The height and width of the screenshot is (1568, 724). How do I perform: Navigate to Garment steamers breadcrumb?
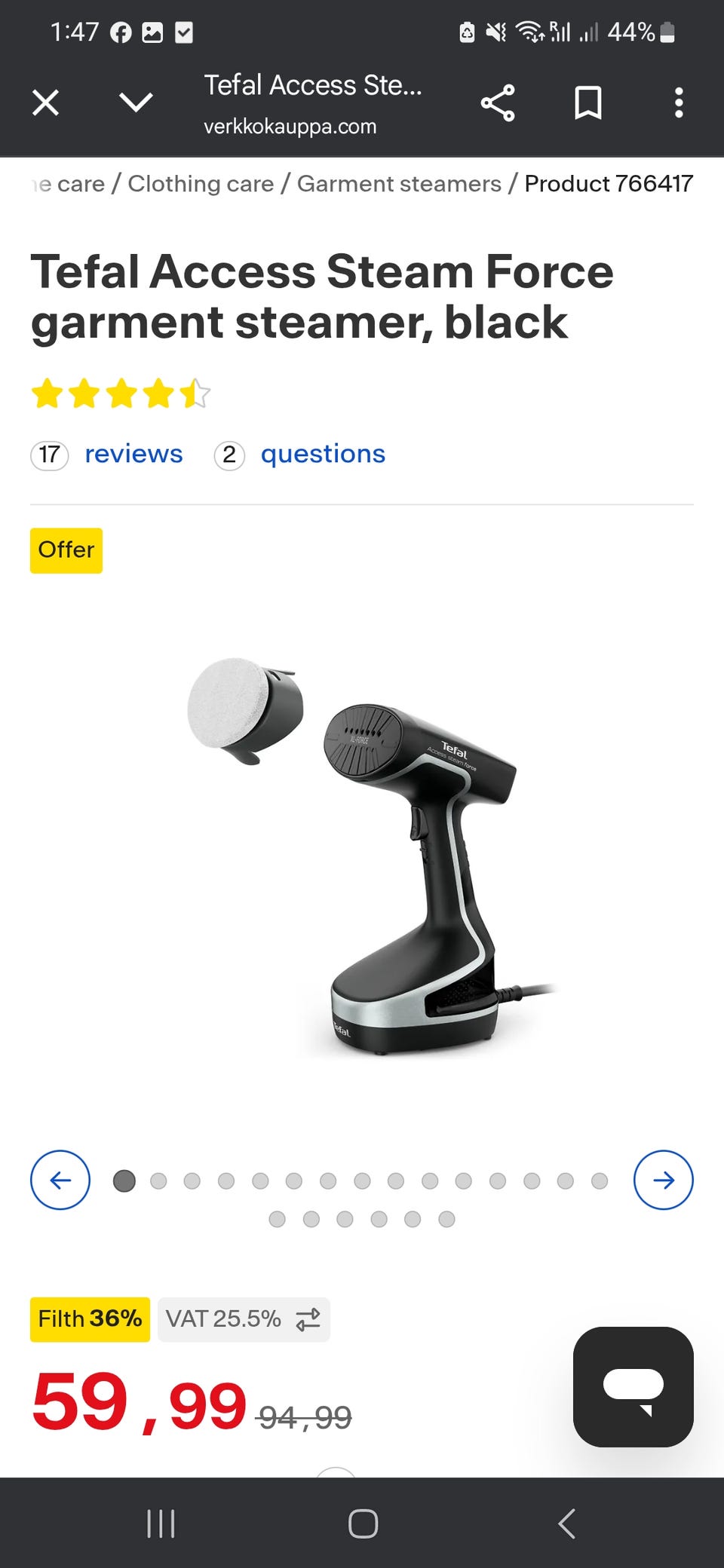tap(399, 183)
